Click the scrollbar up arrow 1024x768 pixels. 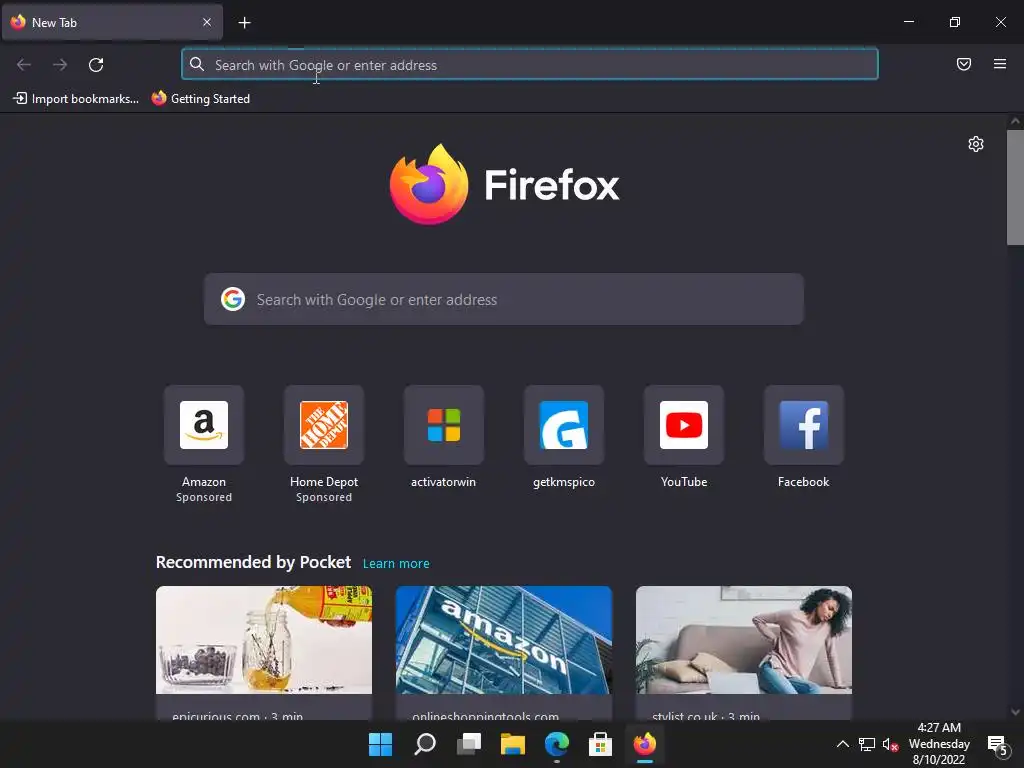1015,121
